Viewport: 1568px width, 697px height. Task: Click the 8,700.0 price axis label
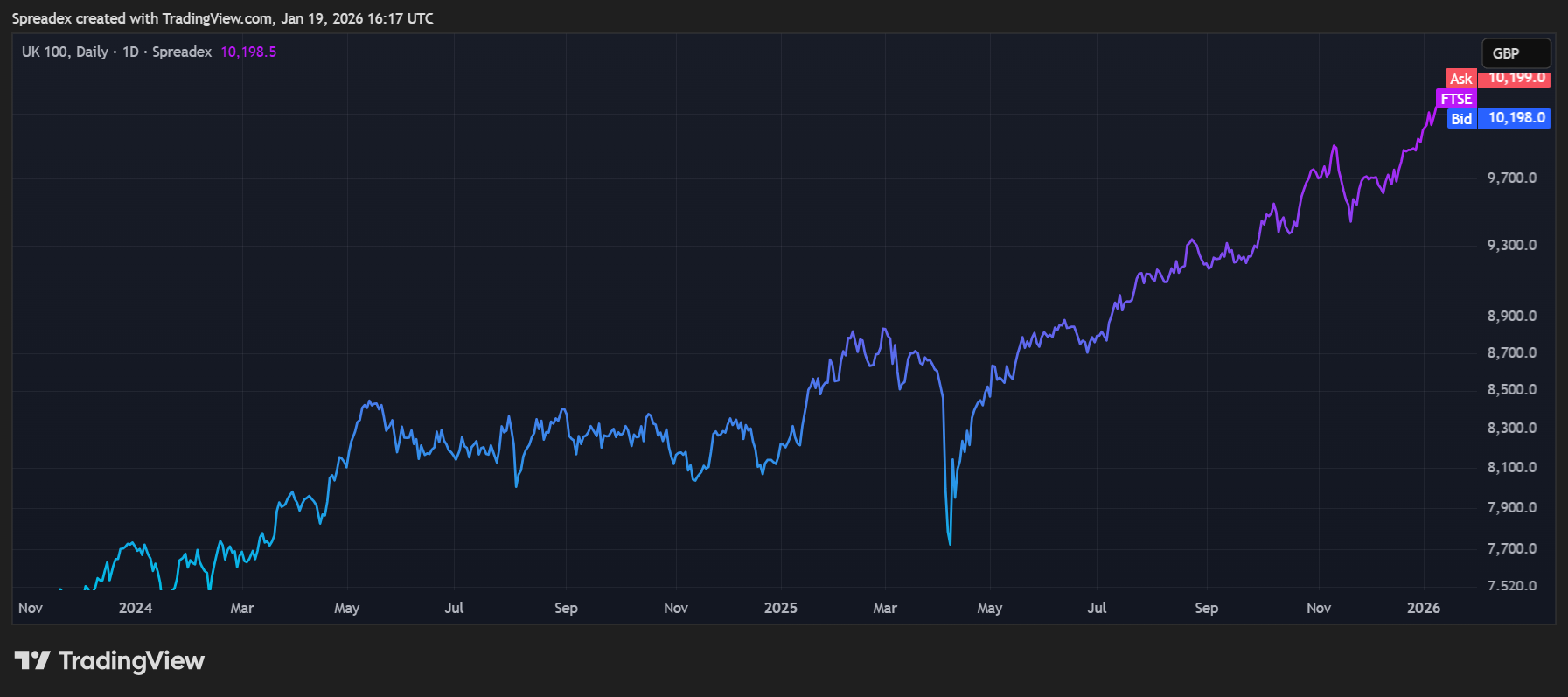[1512, 352]
